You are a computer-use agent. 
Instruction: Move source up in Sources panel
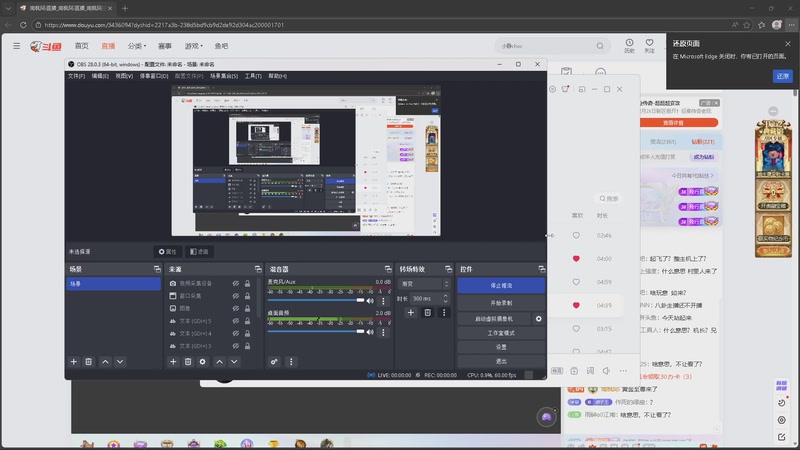219,362
